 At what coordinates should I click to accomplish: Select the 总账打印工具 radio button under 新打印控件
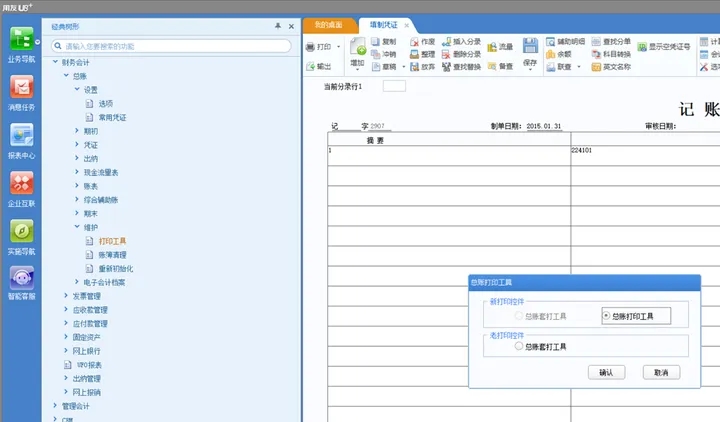point(606,316)
